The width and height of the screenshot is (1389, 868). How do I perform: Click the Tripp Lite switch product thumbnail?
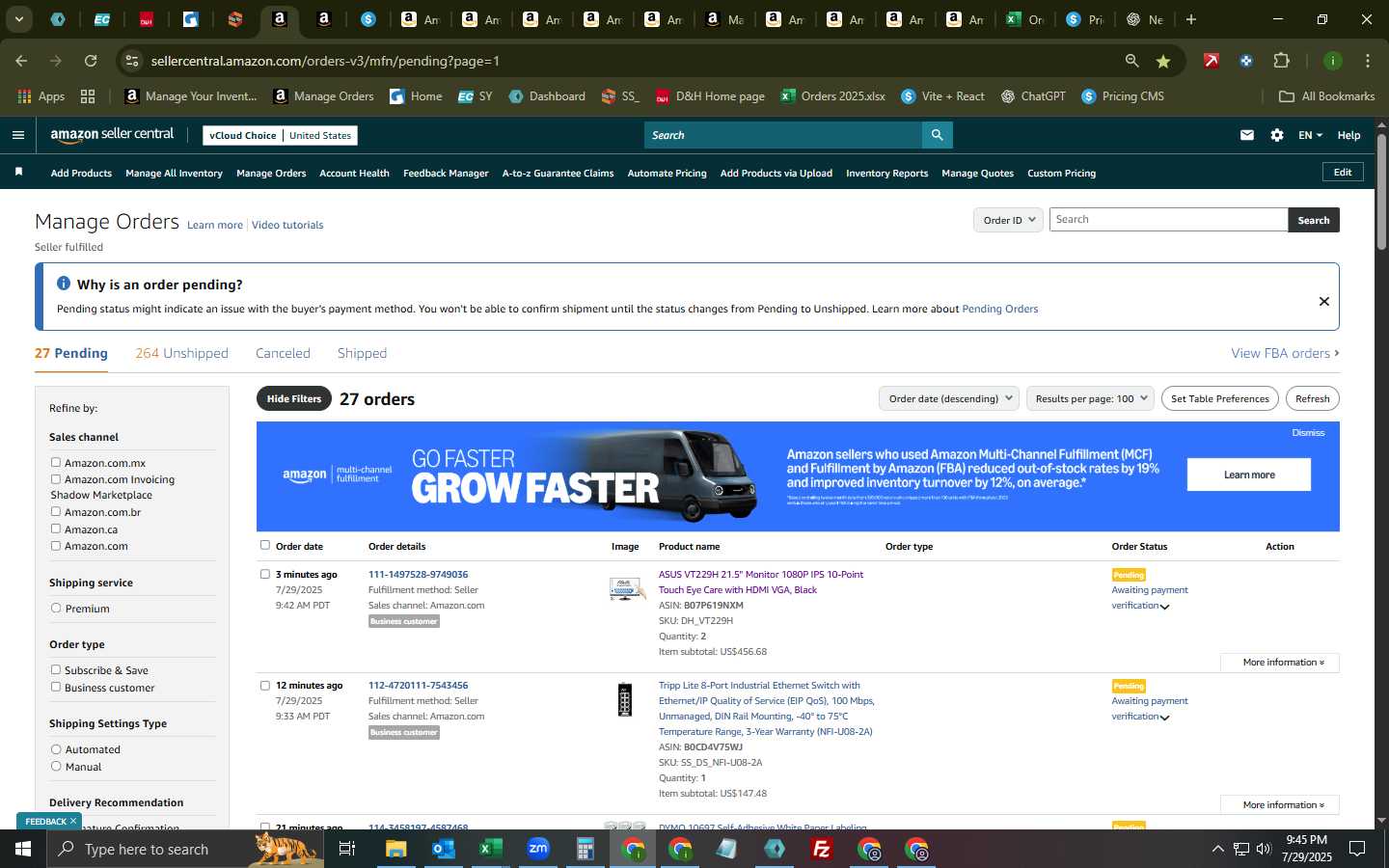(625, 700)
